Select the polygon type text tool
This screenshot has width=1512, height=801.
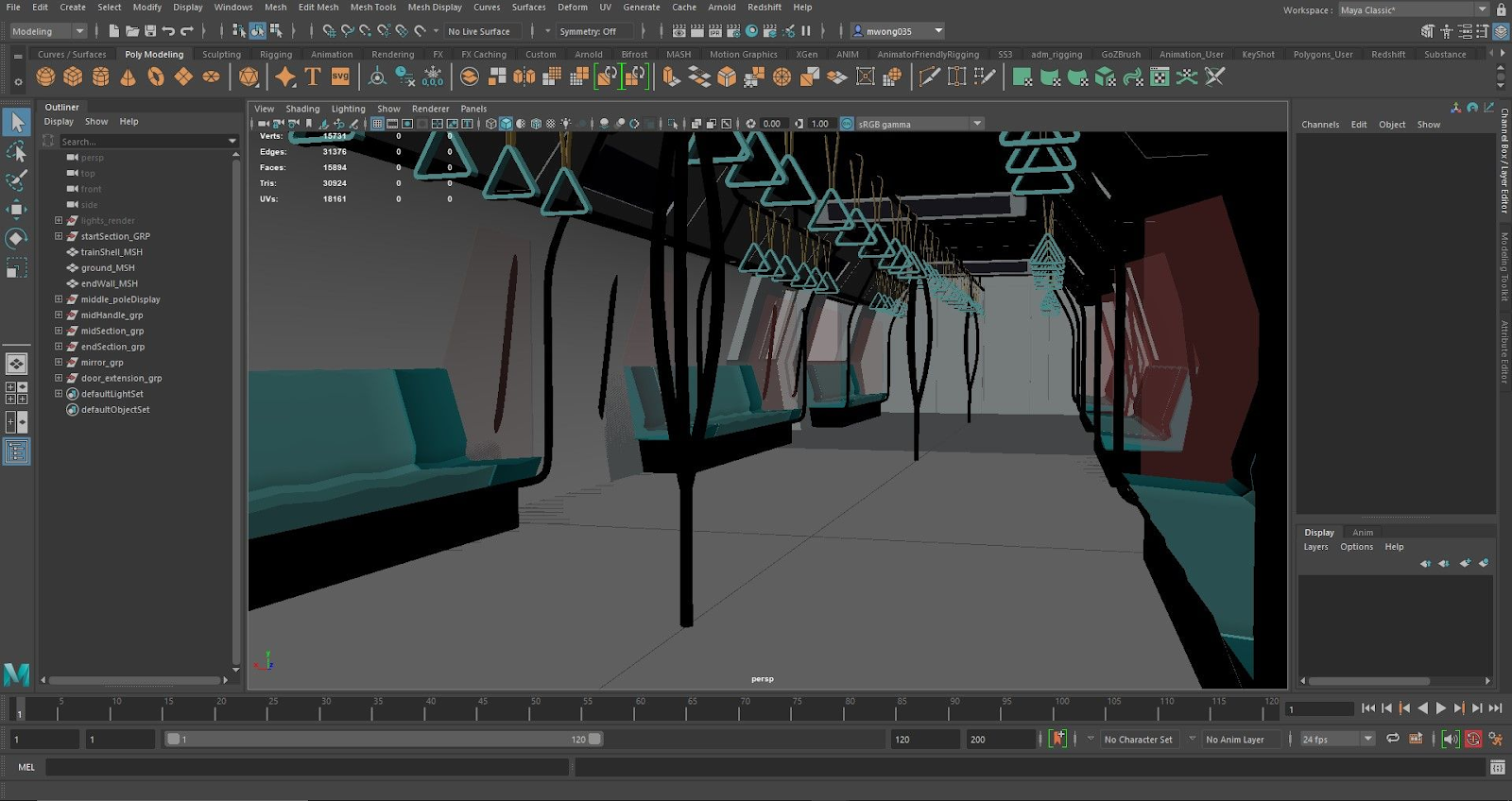313,77
